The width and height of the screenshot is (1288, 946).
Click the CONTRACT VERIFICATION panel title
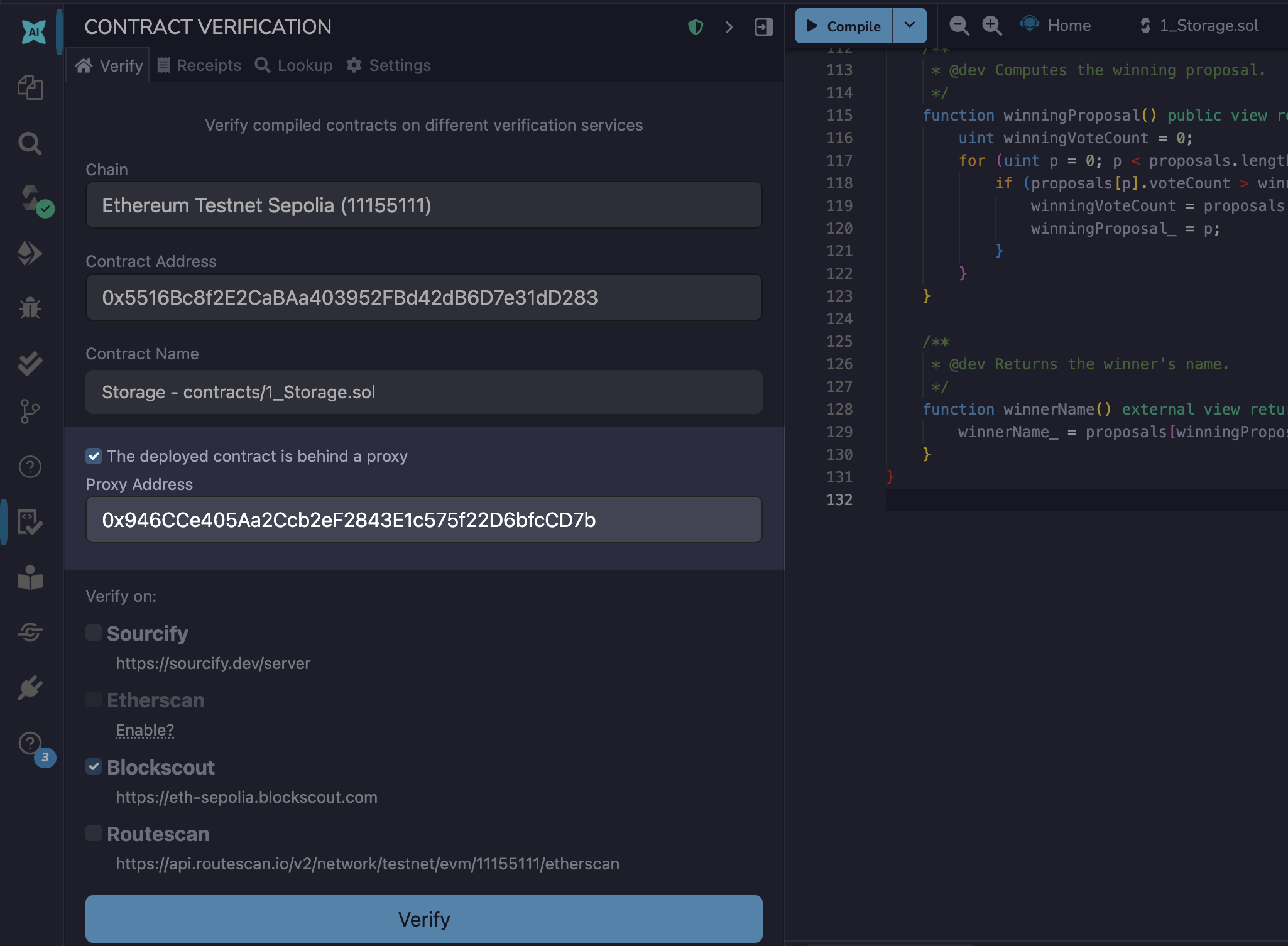pos(208,27)
